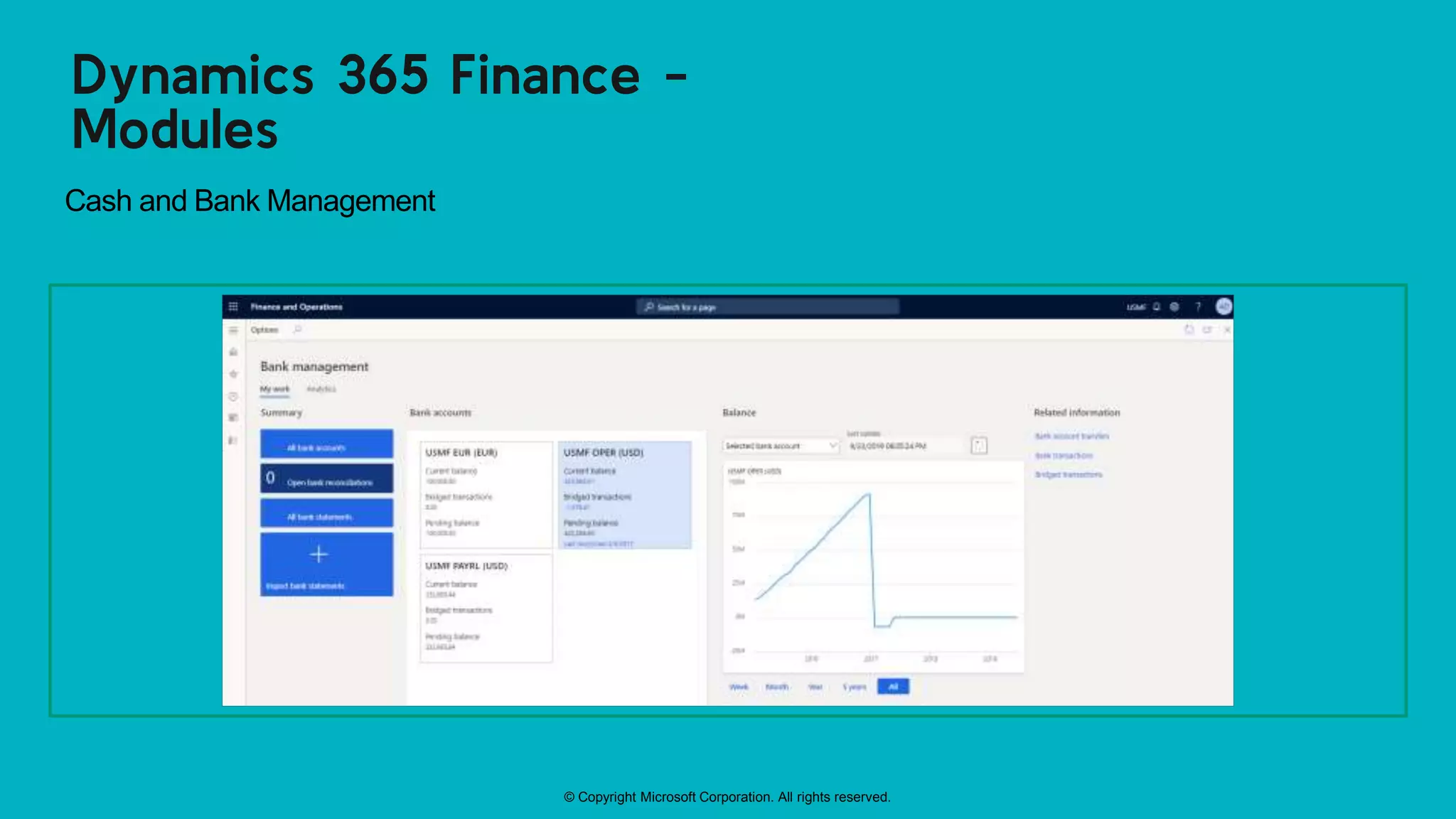This screenshot has height=819, width=1456.
Task: Open notifications bell icon
Action: (x=1157, y=307)
